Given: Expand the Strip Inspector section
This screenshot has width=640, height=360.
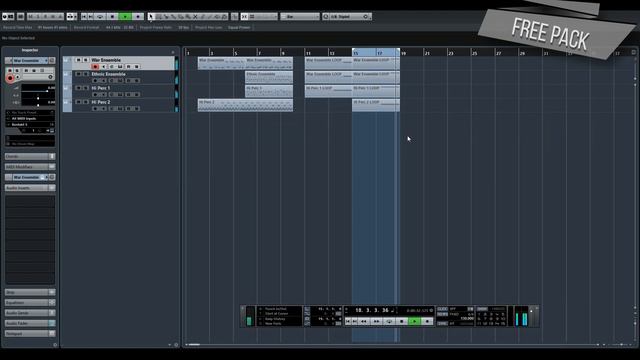Looking at the screenshot, I should 30,292.
